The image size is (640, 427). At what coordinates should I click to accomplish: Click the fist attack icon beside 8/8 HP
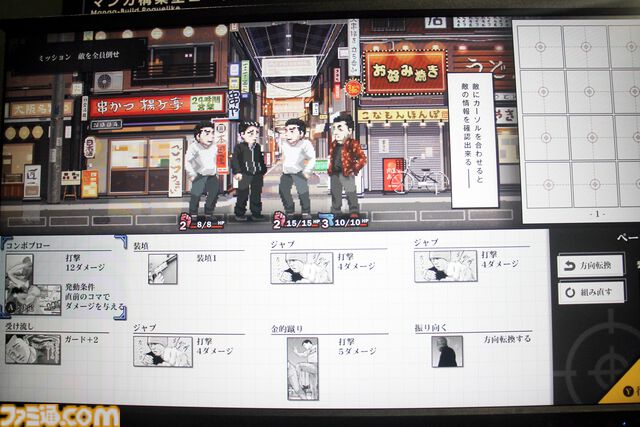point(184,221)
